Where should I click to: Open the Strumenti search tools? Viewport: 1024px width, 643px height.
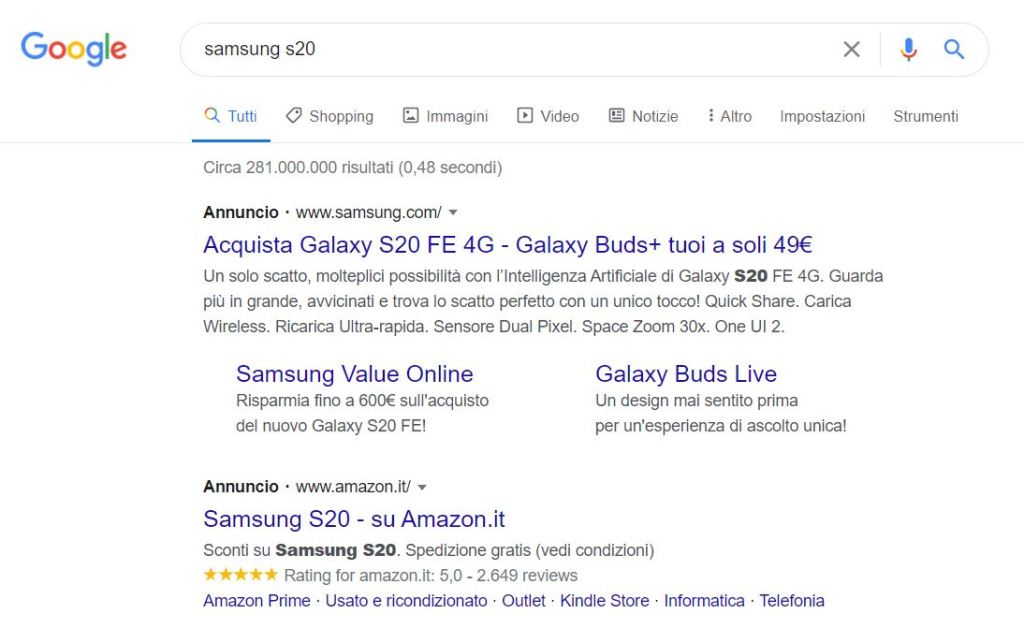point(925,116)
